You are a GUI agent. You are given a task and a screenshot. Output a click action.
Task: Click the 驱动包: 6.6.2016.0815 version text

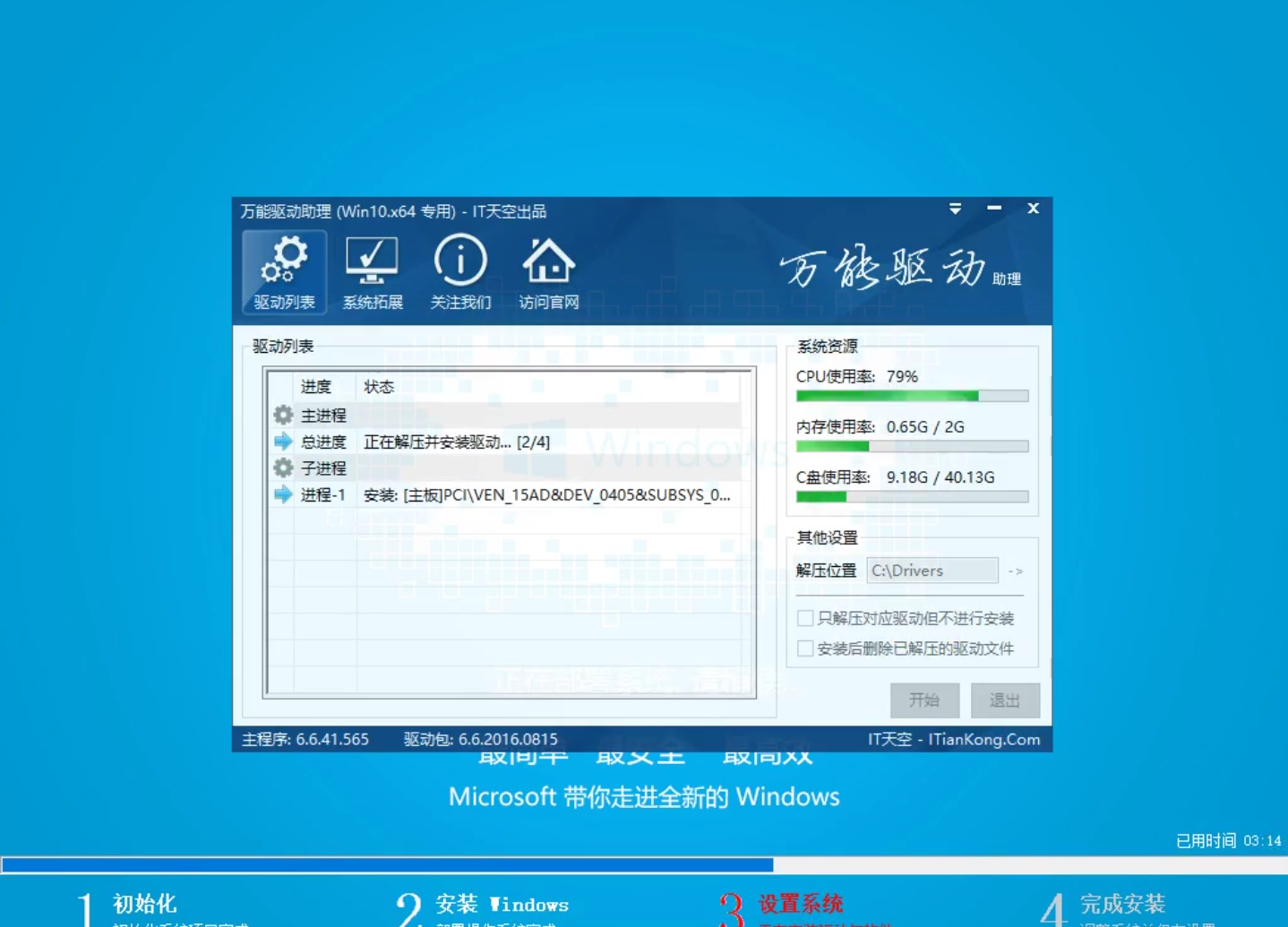coord(481,739)
